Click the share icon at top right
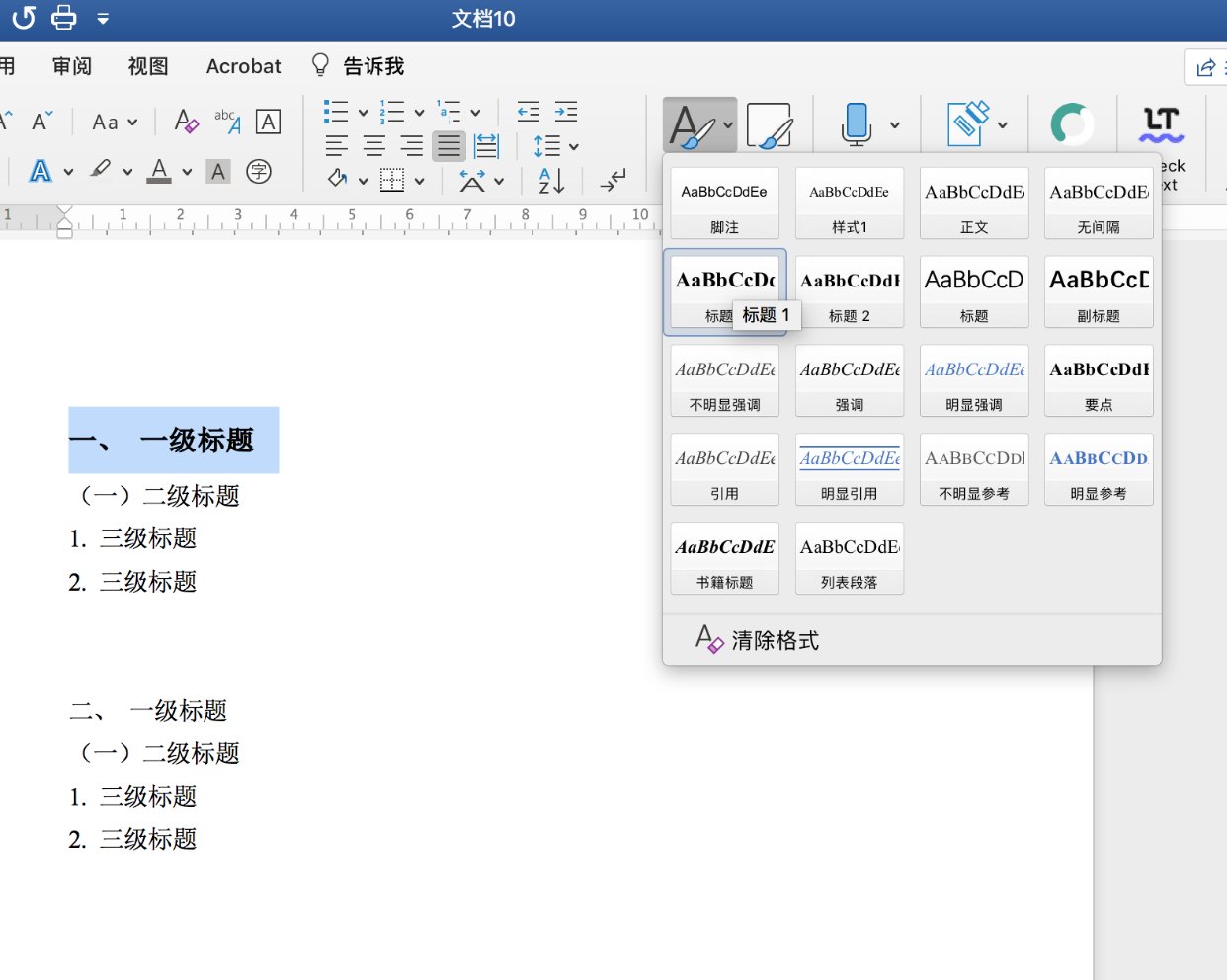 (1206, 67)
